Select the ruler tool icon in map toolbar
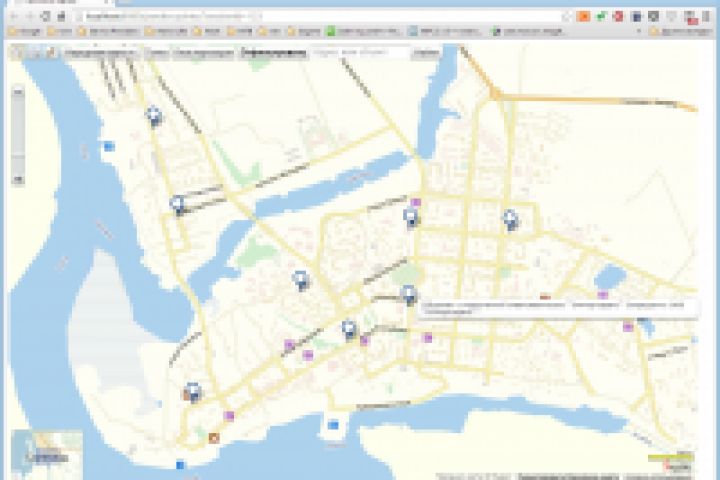Viewport: 720px width, 480px height. (51, 52)
